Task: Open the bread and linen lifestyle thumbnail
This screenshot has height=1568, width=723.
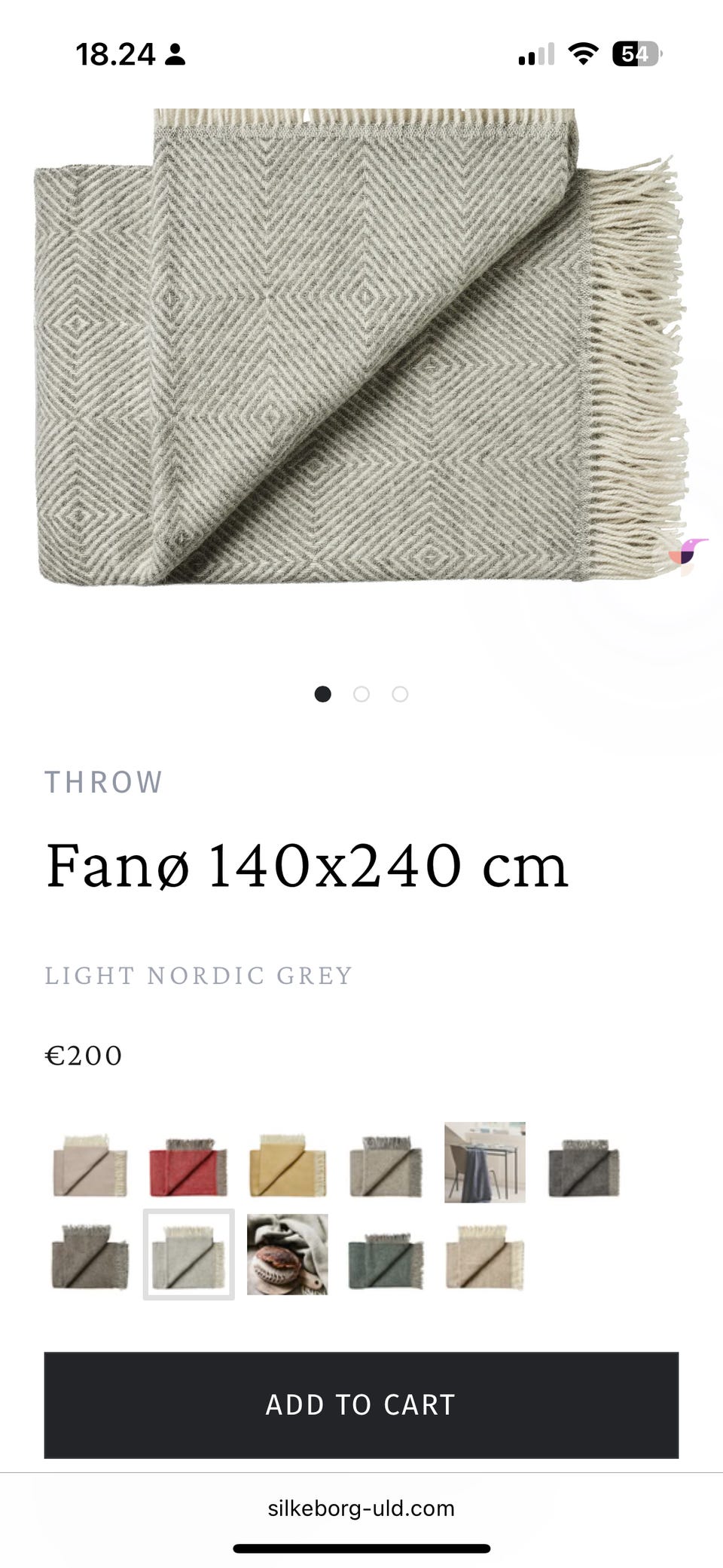Action: (288, 1255)
